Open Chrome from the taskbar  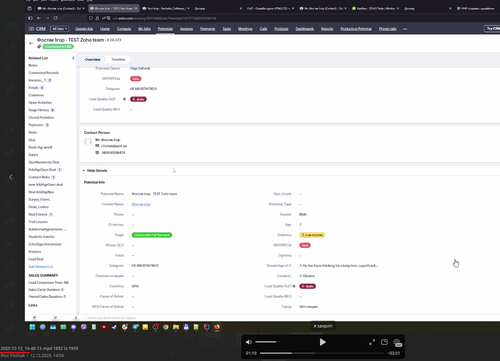click(166, 327)
